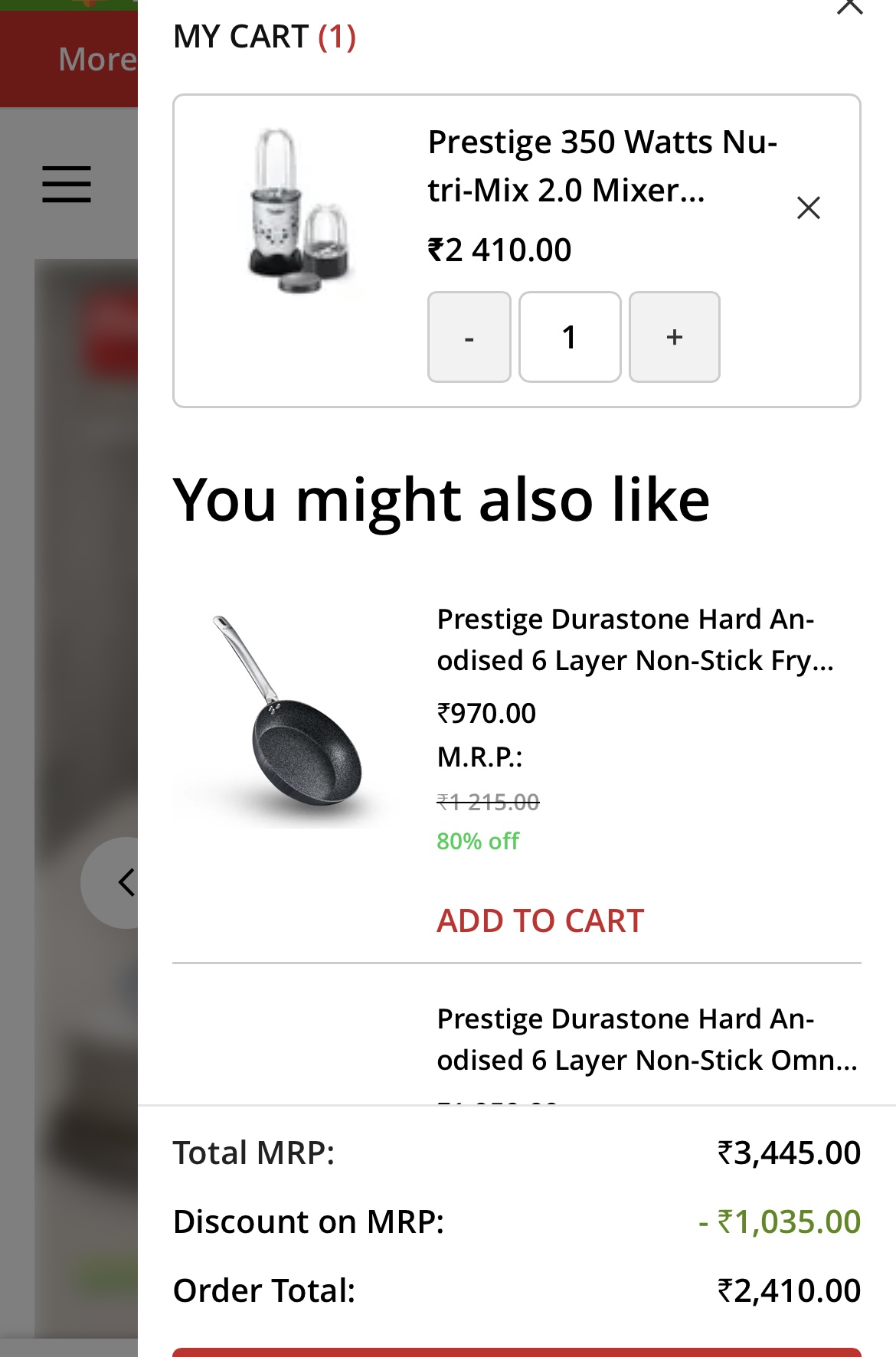
Task: Decrease mixer quantity with minus button
Action: click(469, 337)
